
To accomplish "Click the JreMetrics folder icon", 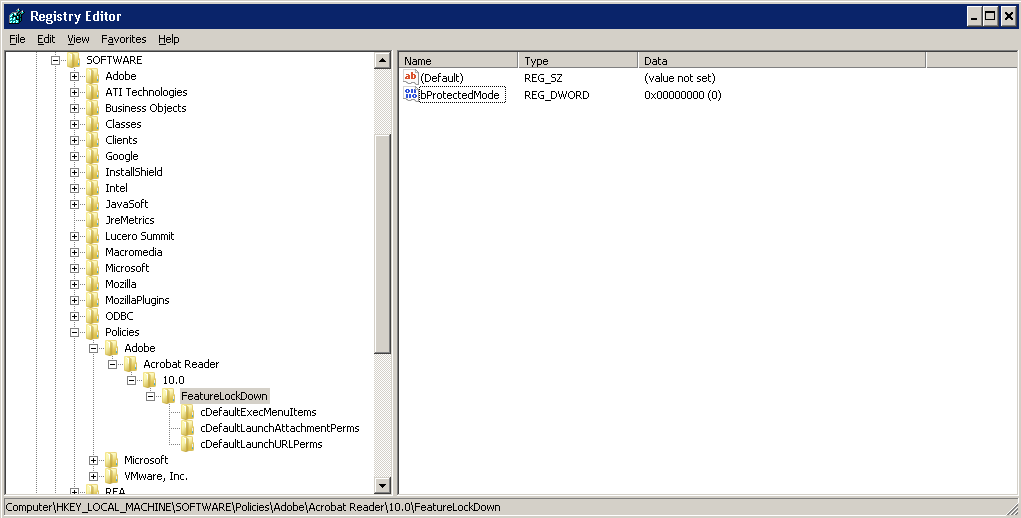I will coord(92,220).
